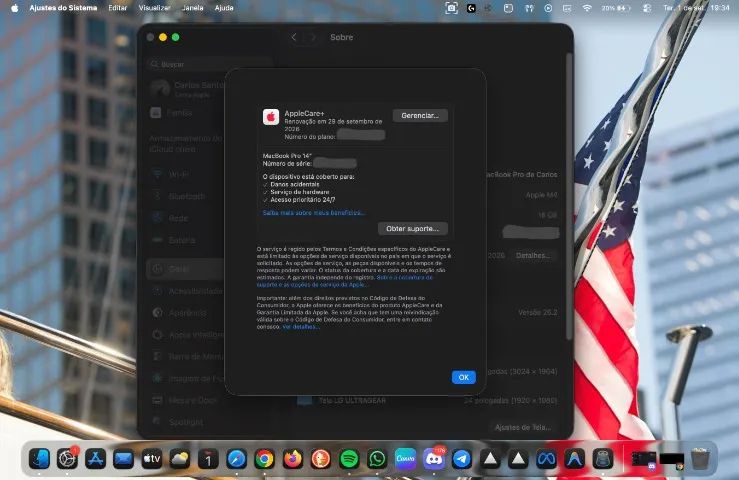Select Spotlight in the settings sidebar

pos(186,422)
